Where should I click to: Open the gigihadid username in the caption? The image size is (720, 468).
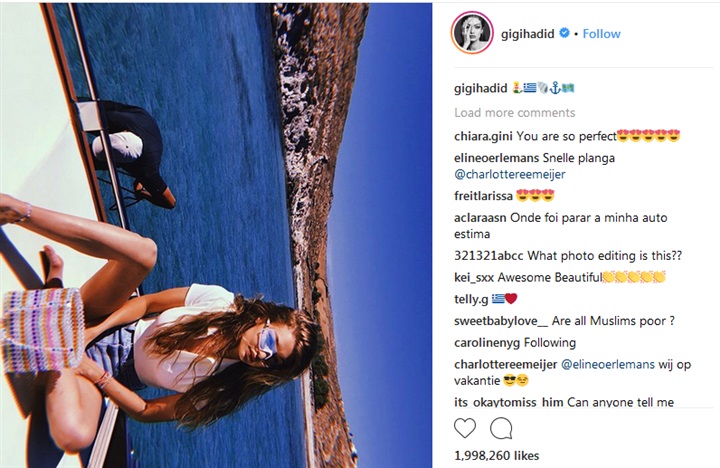coord(480,88)
